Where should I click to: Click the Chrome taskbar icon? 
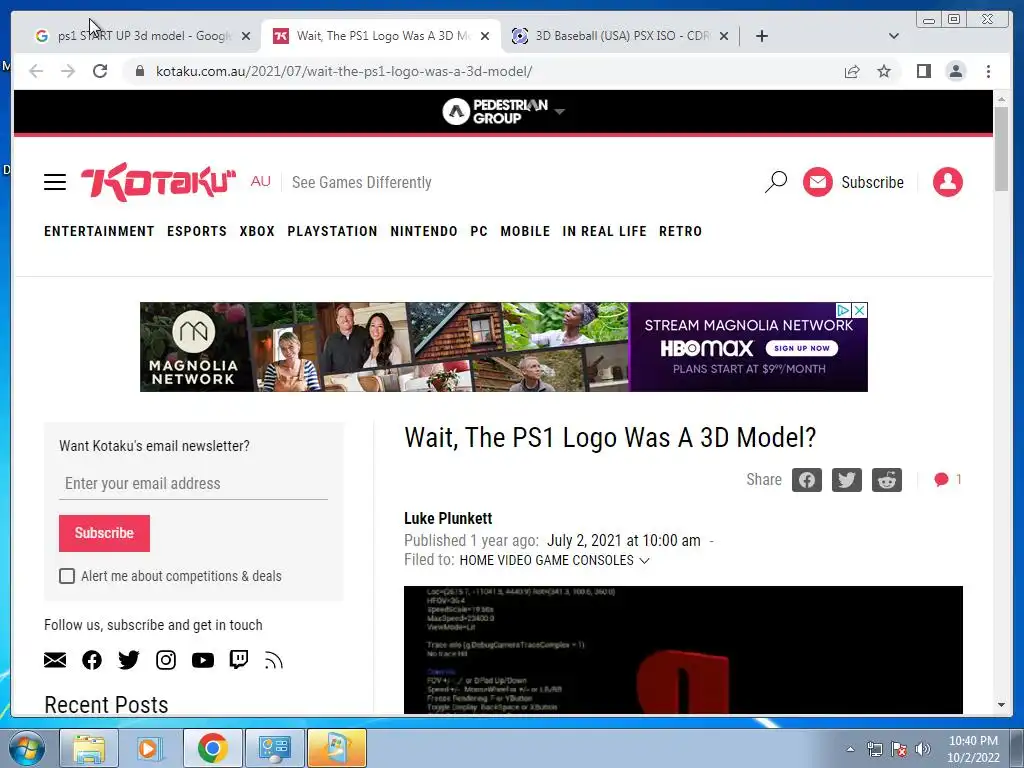pos(212,748)
